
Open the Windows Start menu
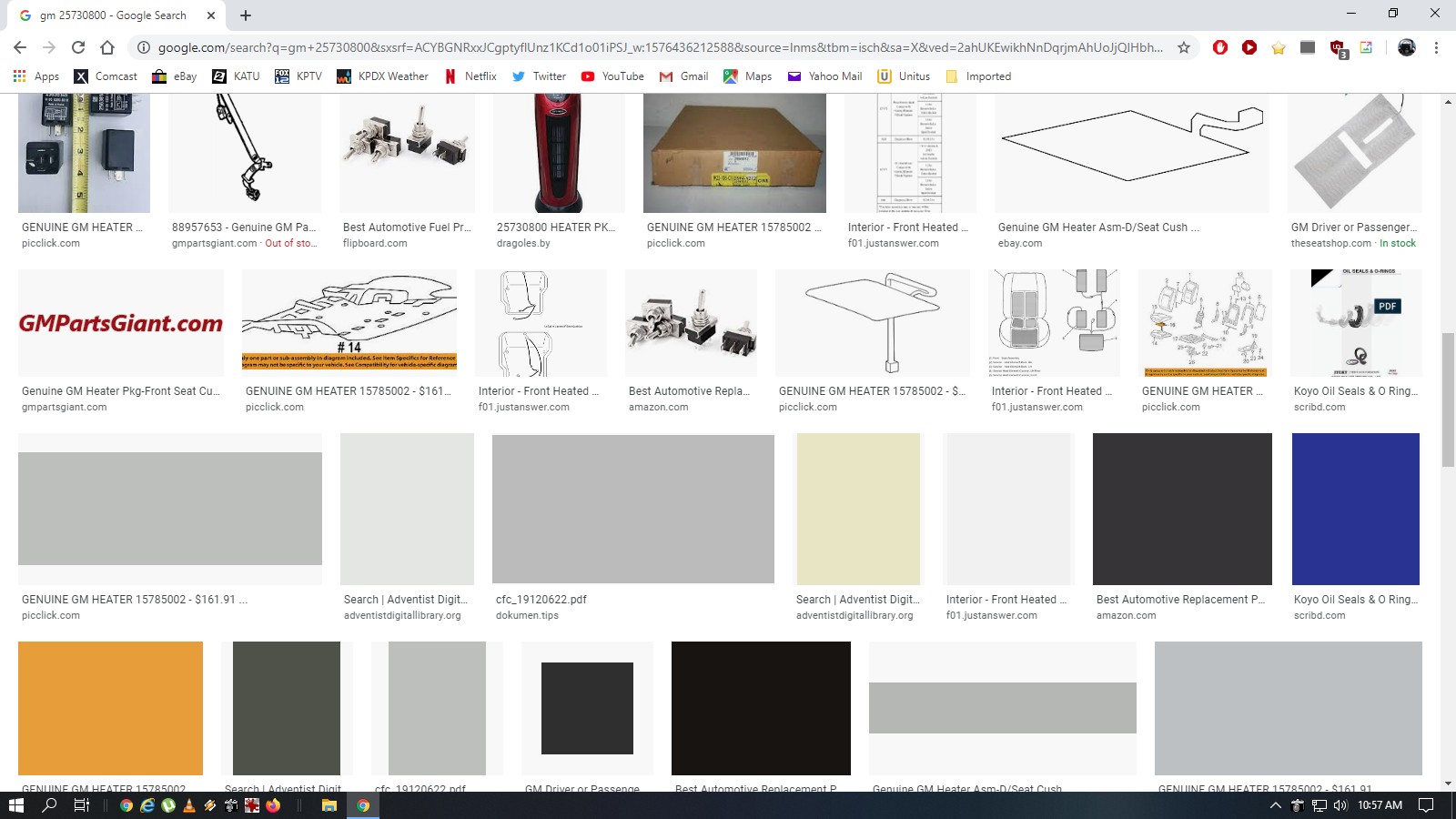click(15, 805)
